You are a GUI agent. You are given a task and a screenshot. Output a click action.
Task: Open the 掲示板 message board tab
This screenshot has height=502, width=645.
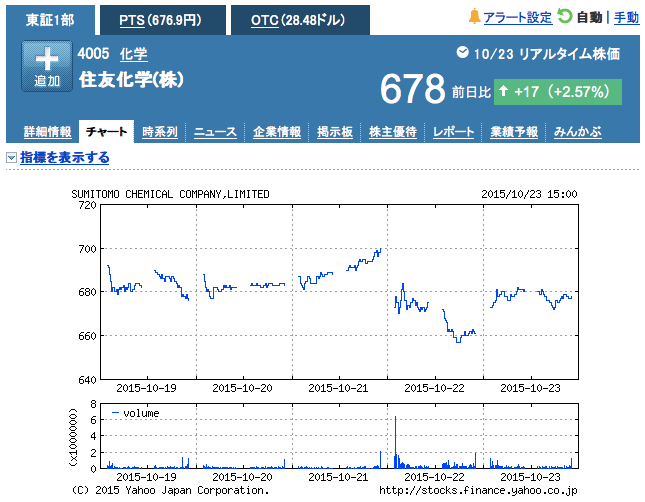click(x=335, y=132)
